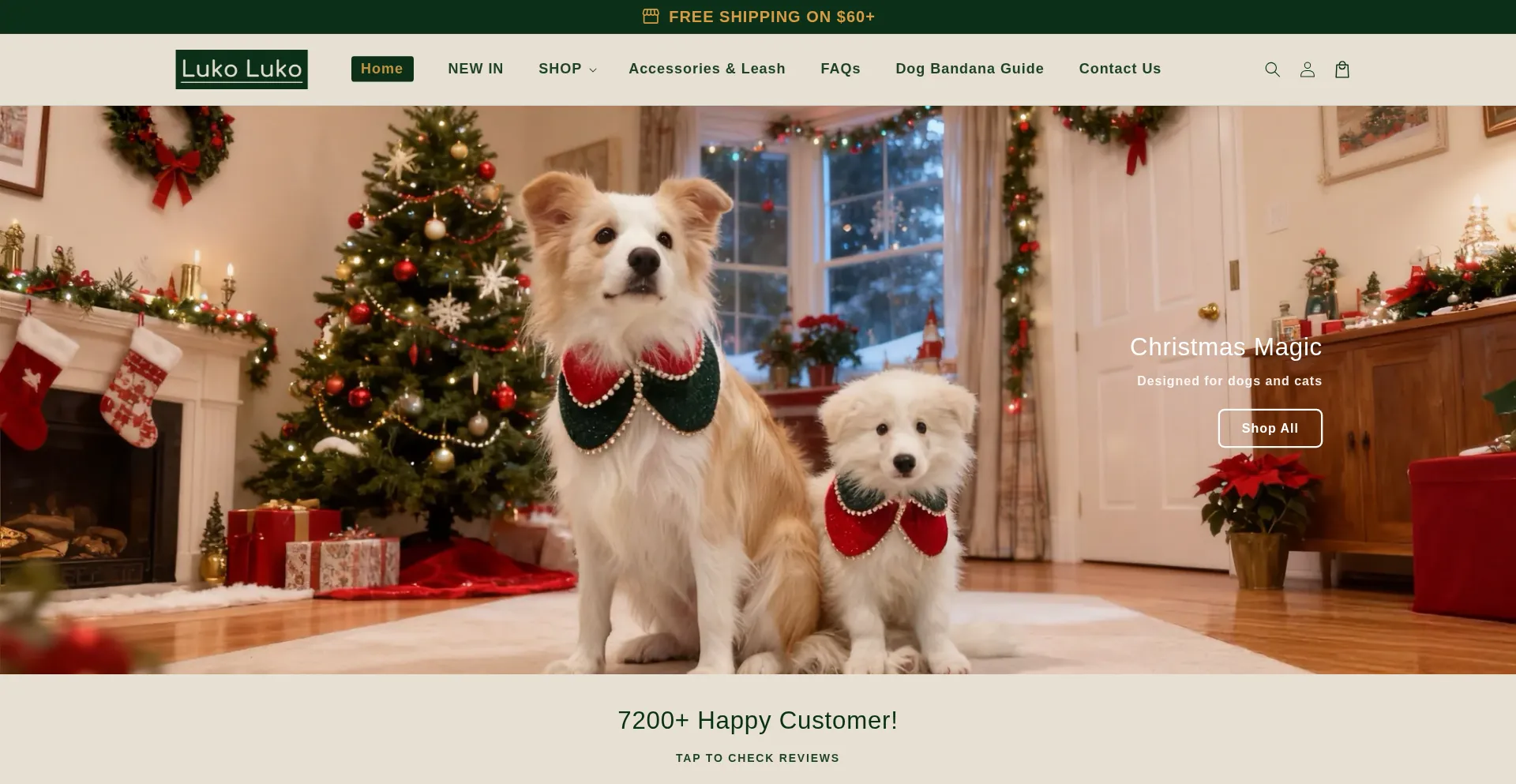Image resolution: width=1516 pixels, height=784 pixels.
Task: Click the Christmas dogs hero image
Action: [758, 390]
